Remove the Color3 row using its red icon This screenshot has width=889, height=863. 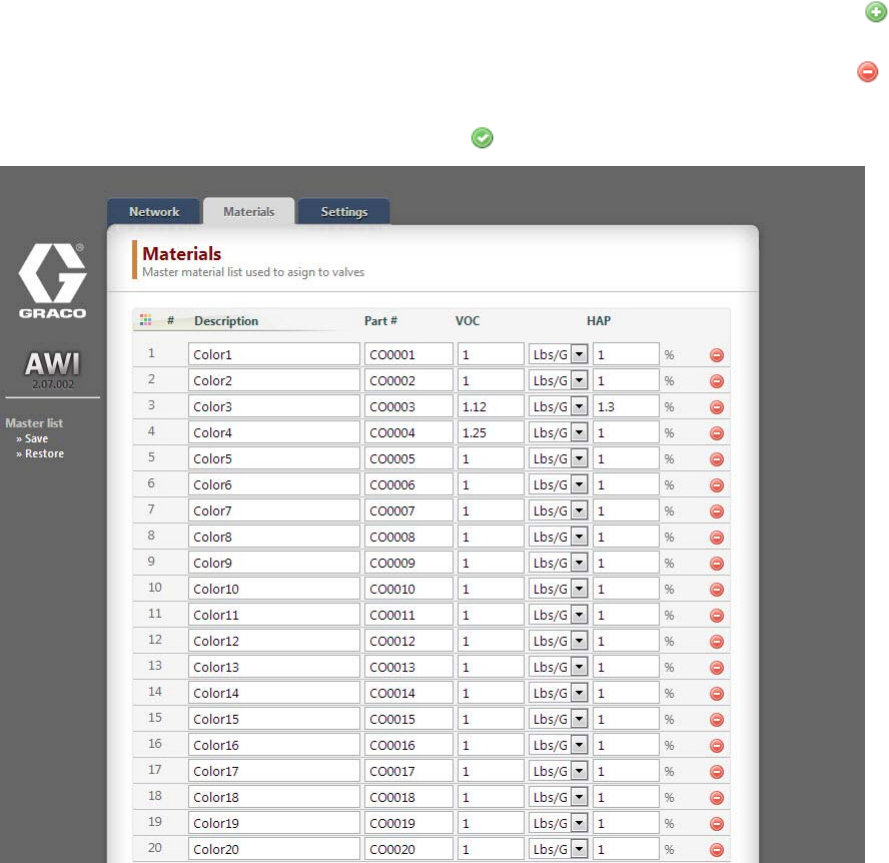tap(717, 407)
